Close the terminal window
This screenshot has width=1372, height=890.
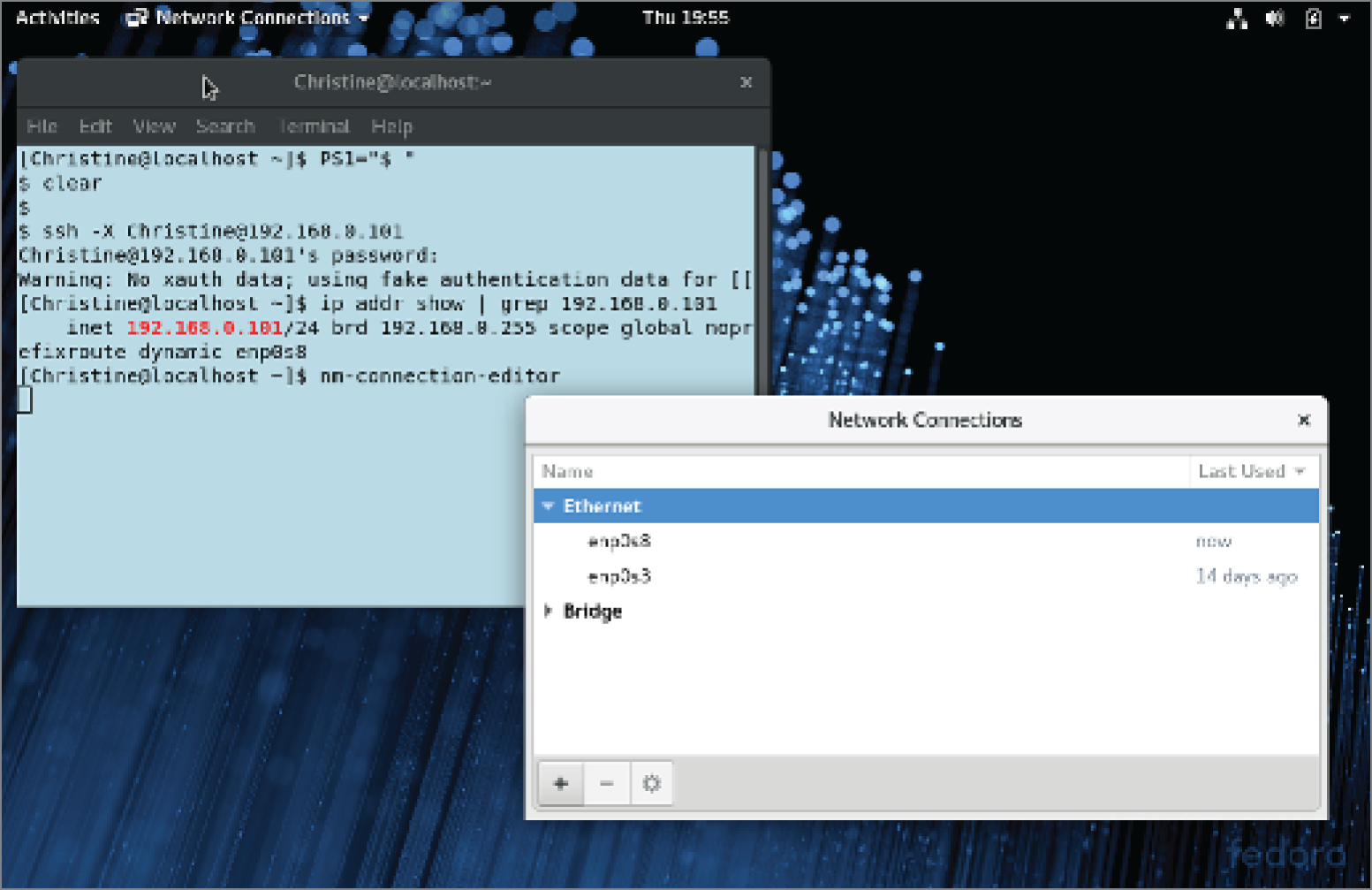click(x=746, y=82)
